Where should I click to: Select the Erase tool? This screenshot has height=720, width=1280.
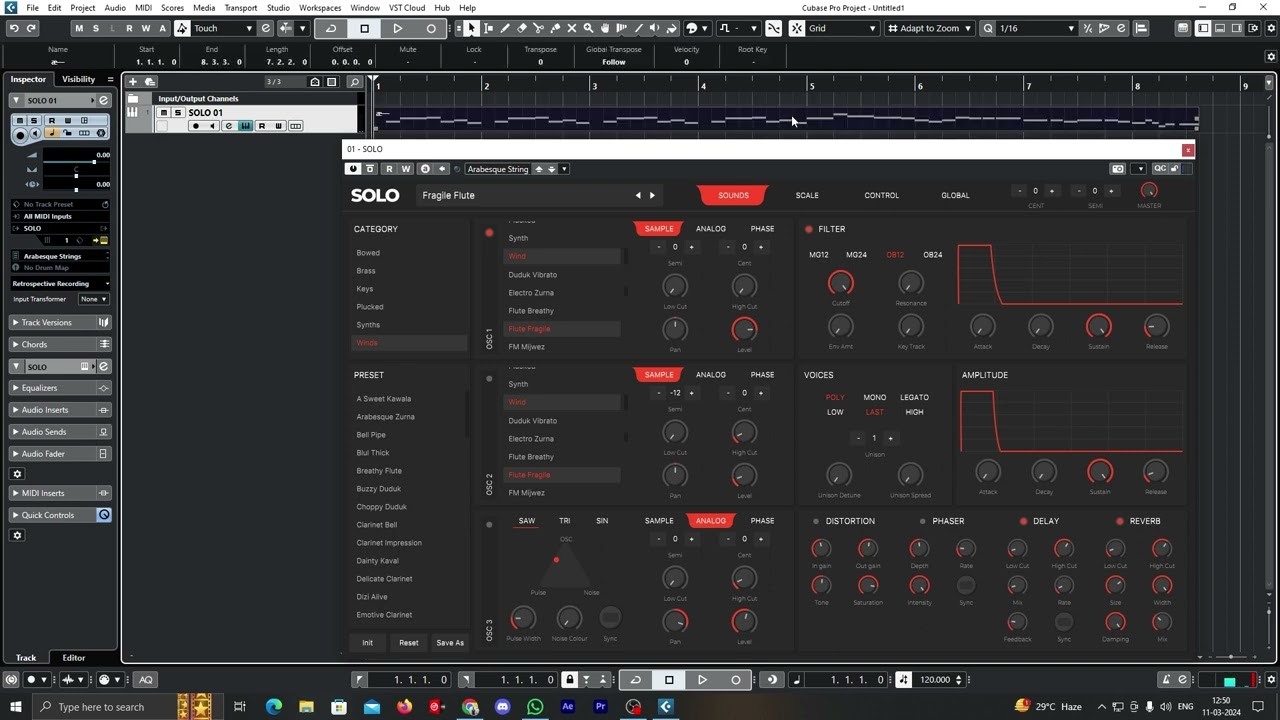coord(521,28)
